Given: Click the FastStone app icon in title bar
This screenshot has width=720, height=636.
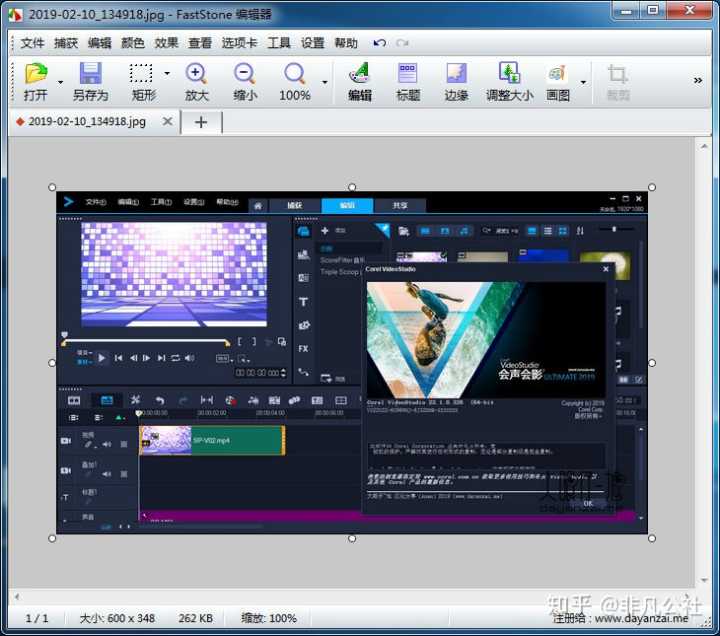Looking at the screenshot, I should [15, 15].
